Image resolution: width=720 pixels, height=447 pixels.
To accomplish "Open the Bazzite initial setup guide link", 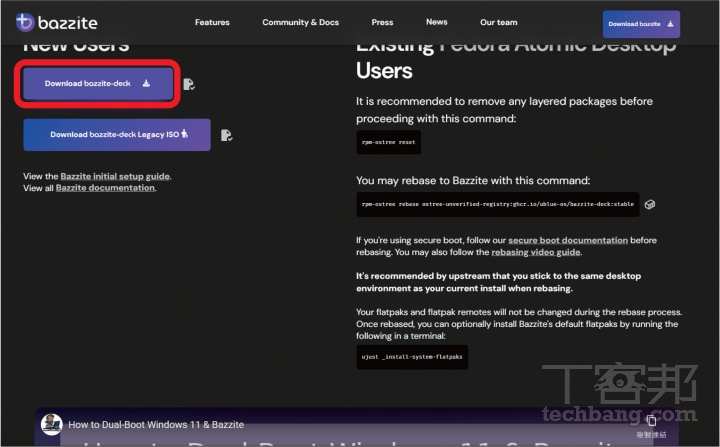I will pyautogui.click(x=115, y=176).
